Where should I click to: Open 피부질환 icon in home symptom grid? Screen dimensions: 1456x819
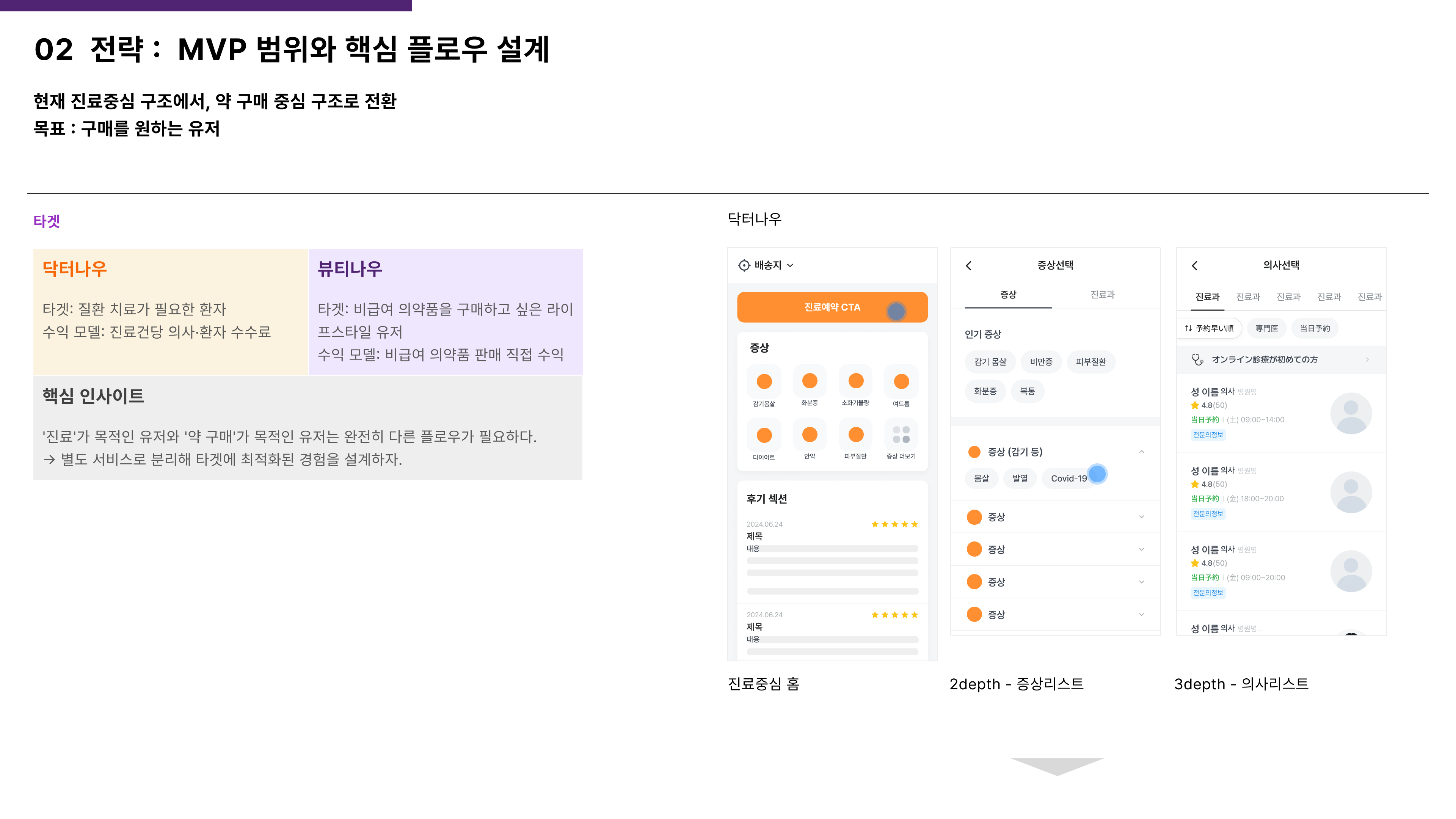(x=856, y=435)
